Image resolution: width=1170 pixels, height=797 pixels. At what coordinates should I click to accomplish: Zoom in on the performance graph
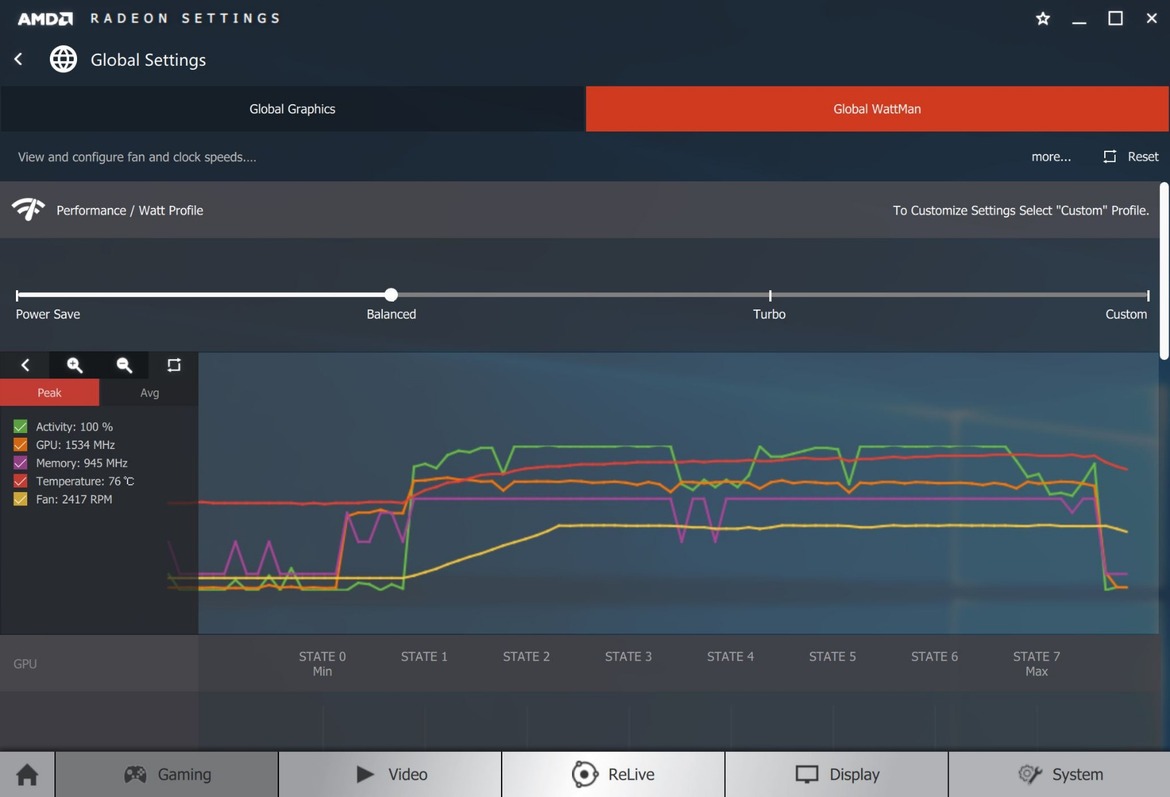(75, 365)
